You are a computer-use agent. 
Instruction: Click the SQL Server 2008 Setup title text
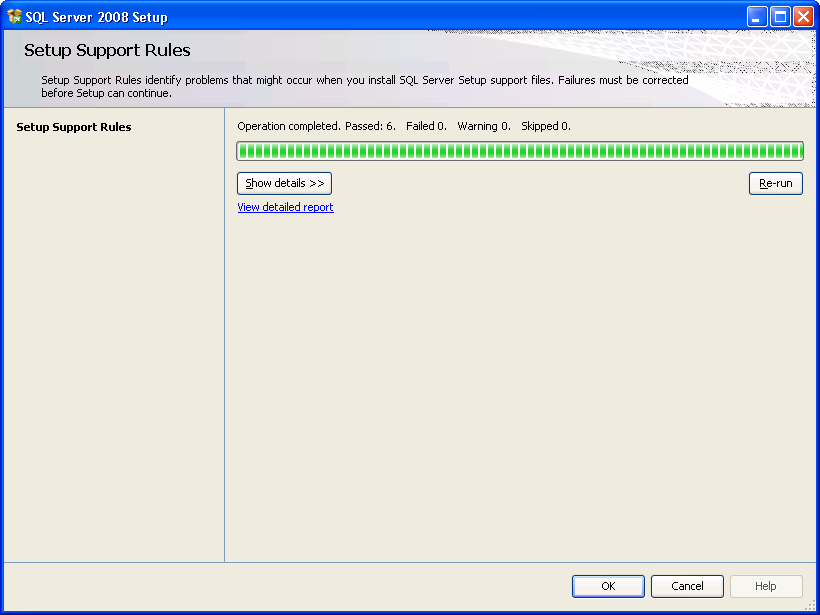point(96,17)
